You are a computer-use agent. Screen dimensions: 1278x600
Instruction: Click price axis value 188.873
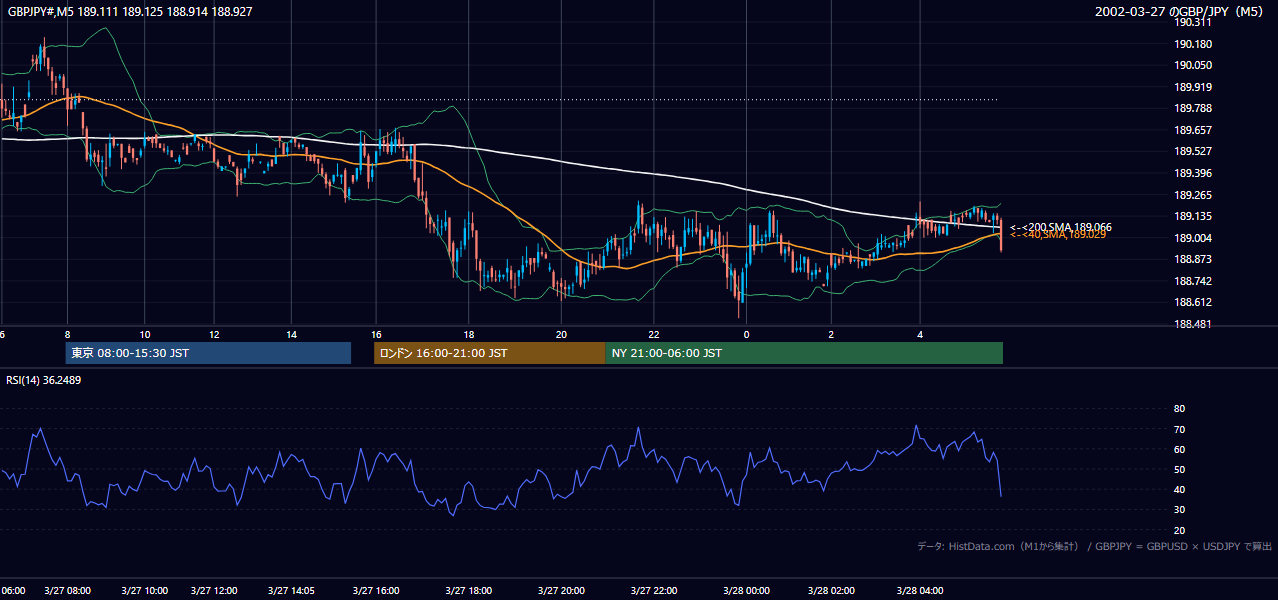(1193, 260)
